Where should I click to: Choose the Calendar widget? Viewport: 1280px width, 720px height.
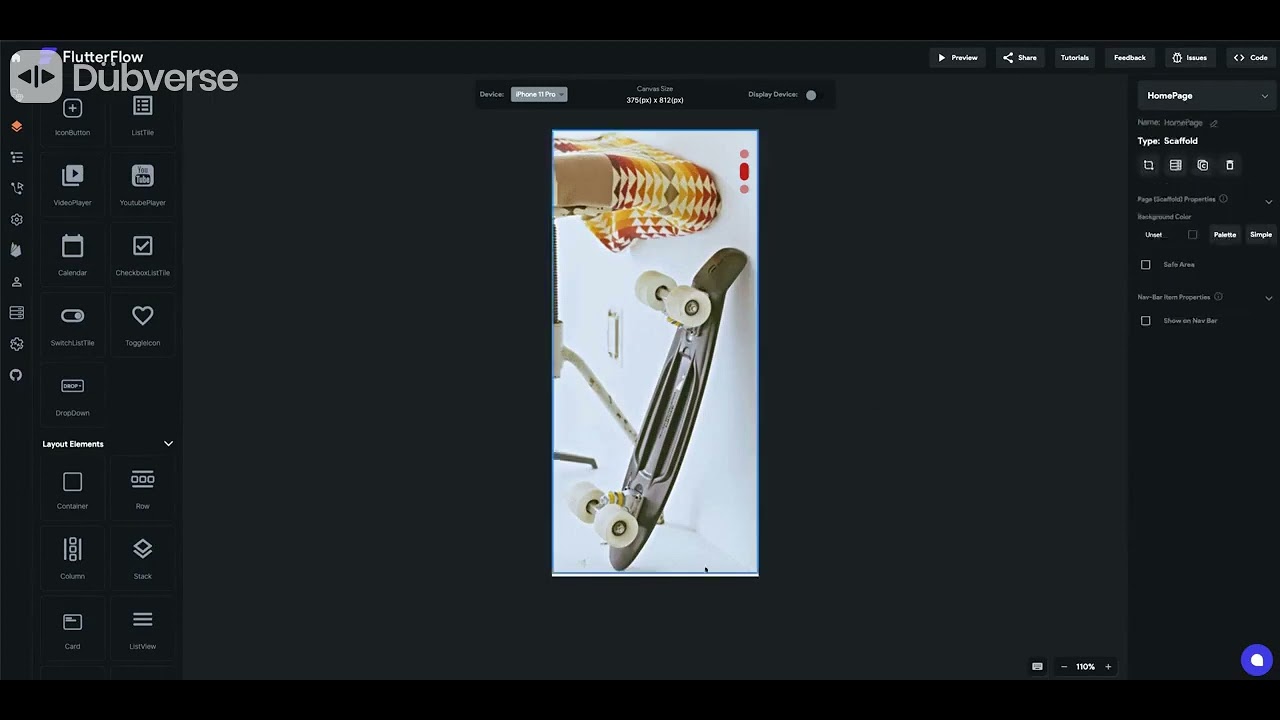72,256
